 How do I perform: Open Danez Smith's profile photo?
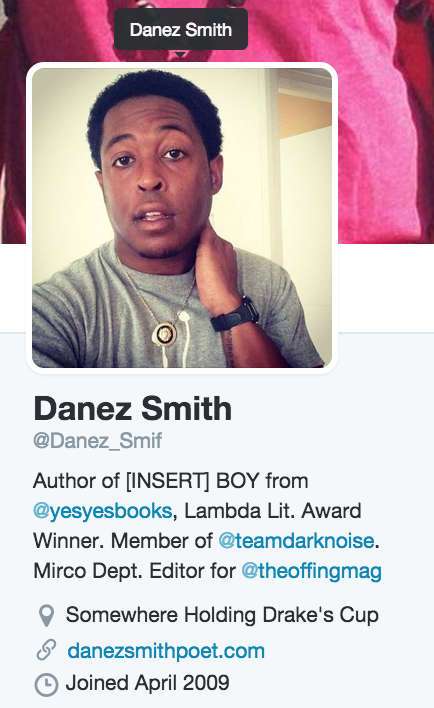(x=182, y=218)
